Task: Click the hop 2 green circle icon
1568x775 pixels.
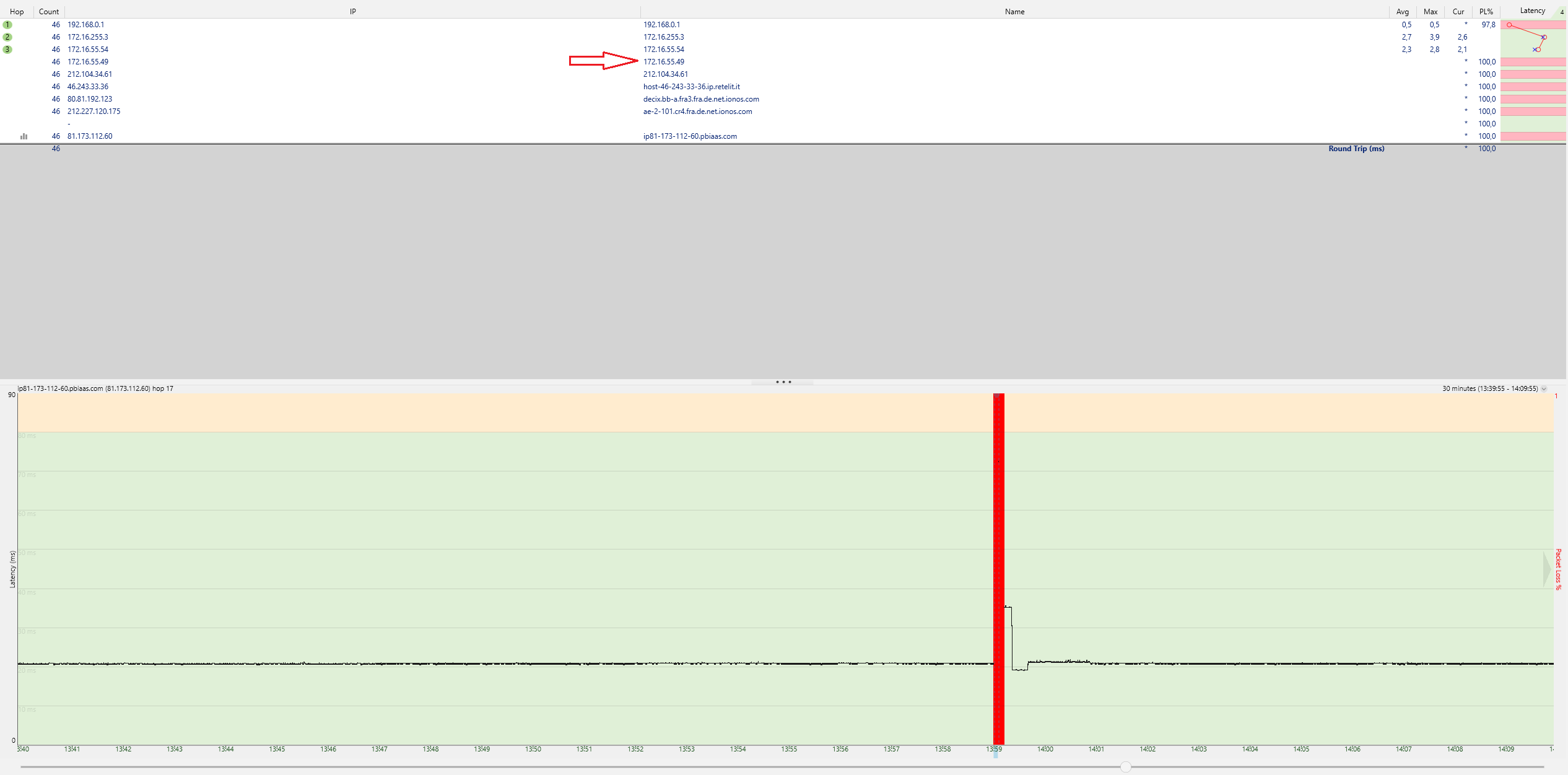Action: (x=7, y=37)
